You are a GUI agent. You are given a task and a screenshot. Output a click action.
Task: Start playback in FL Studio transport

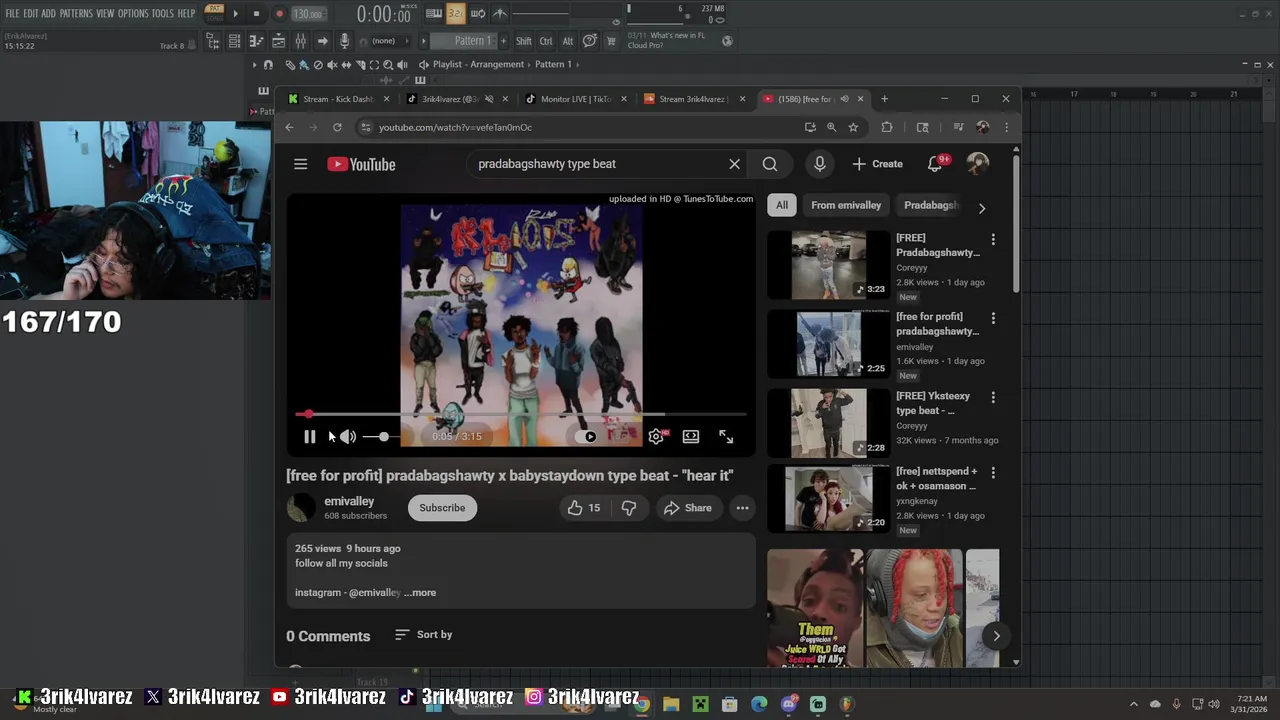point(236,14)
